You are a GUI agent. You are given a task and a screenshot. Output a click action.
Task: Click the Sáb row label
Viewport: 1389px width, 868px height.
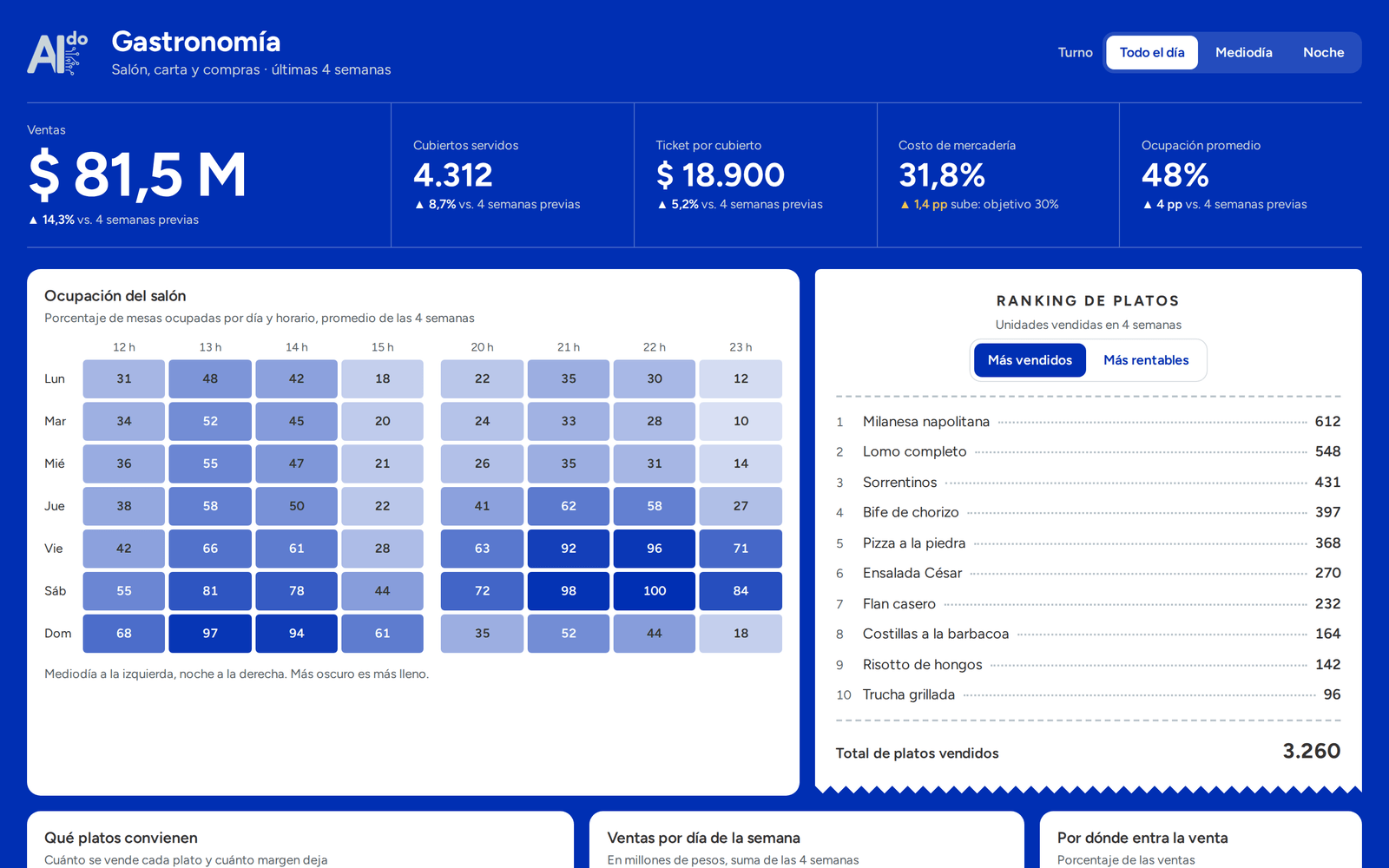point(56,591)
